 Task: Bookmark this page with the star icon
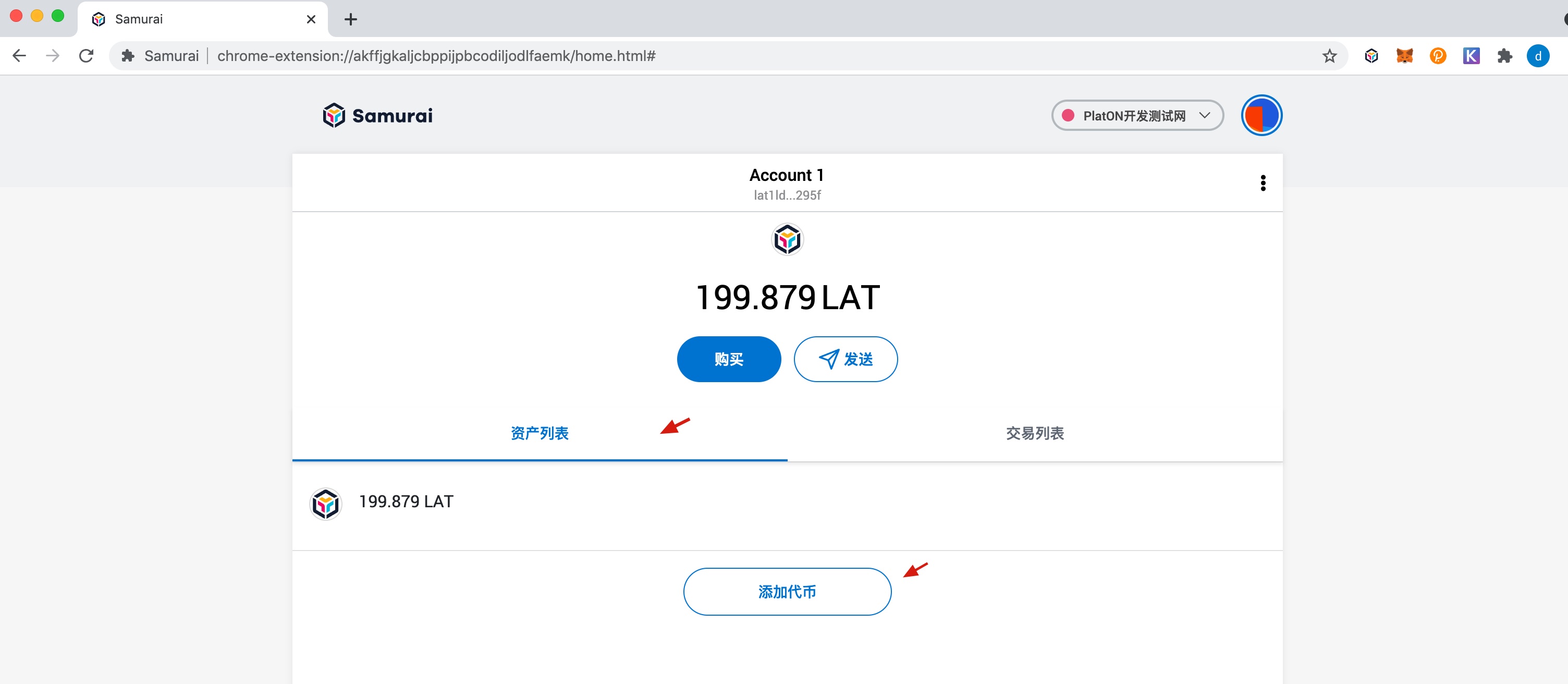(x=1329, y=56)
